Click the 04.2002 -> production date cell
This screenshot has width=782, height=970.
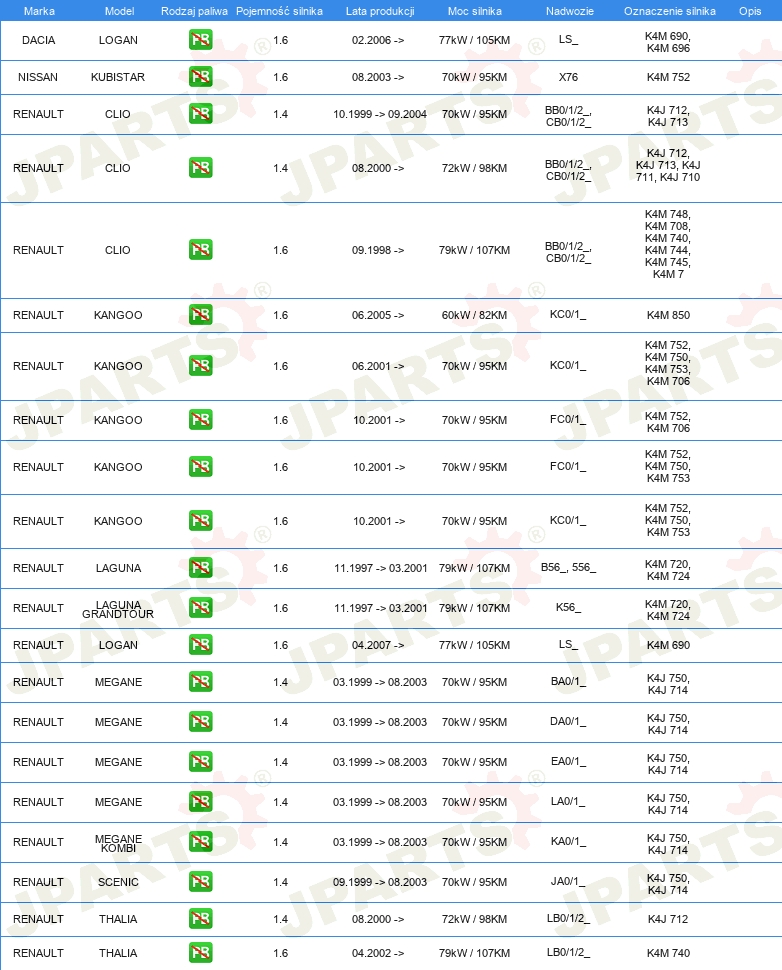pyautogui.click(x=378, y=953)
